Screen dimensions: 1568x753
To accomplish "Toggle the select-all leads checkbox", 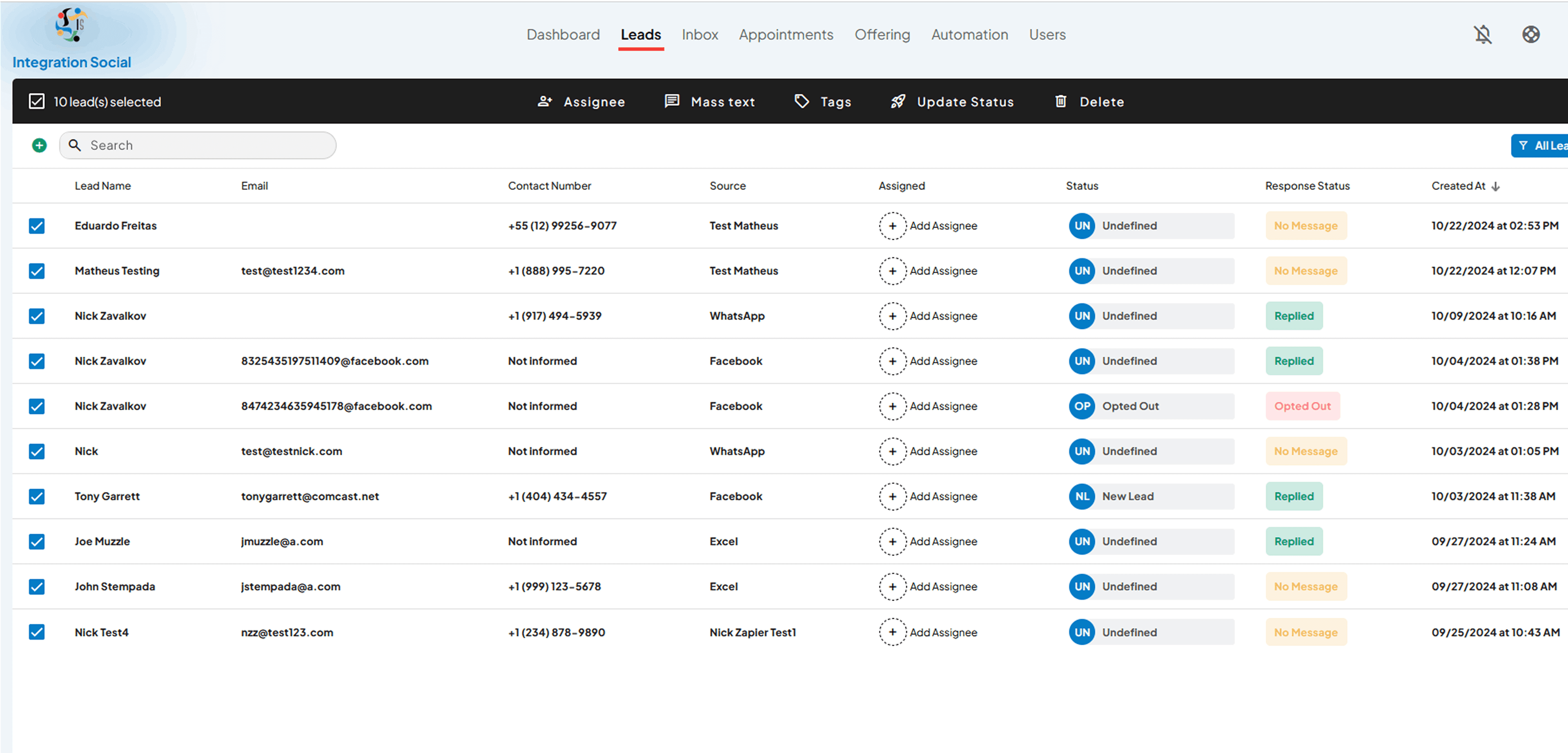I will 36,101.
